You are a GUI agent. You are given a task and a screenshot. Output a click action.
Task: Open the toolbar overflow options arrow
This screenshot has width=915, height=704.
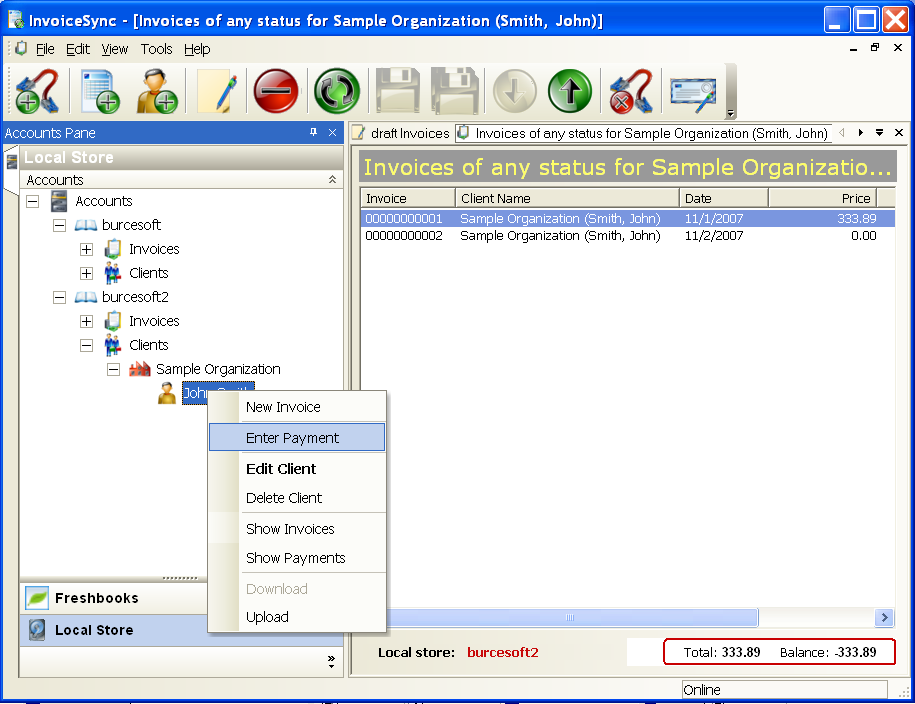coord(730,112)
